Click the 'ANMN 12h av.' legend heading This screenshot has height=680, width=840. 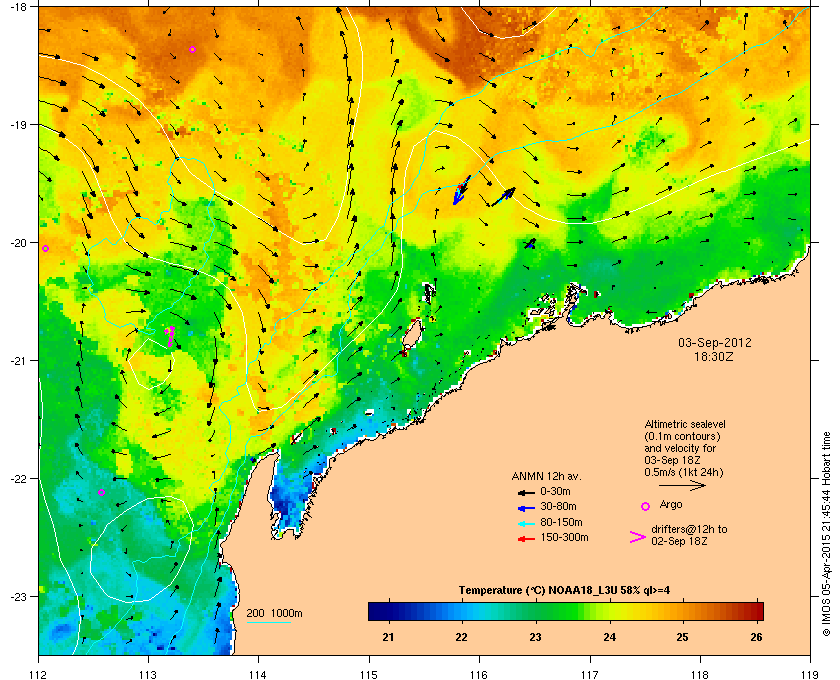point(546,476)
